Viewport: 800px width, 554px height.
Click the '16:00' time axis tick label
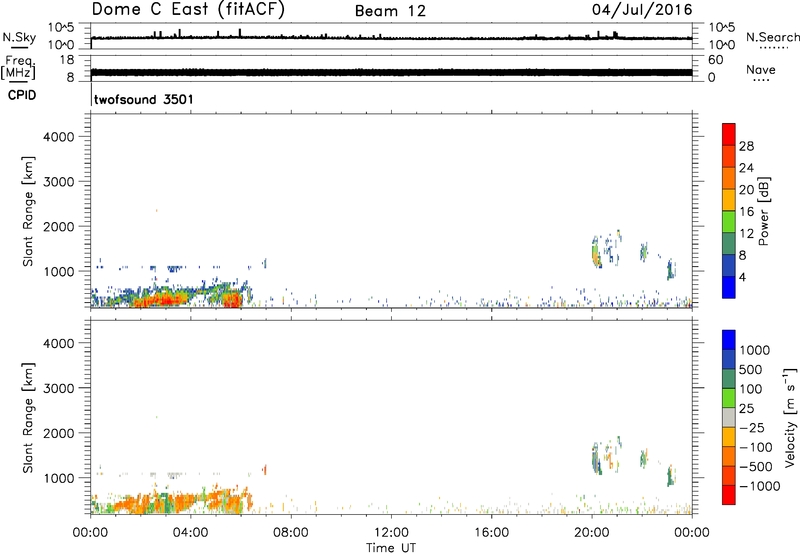pyautogui.click(x=491, y=533)
